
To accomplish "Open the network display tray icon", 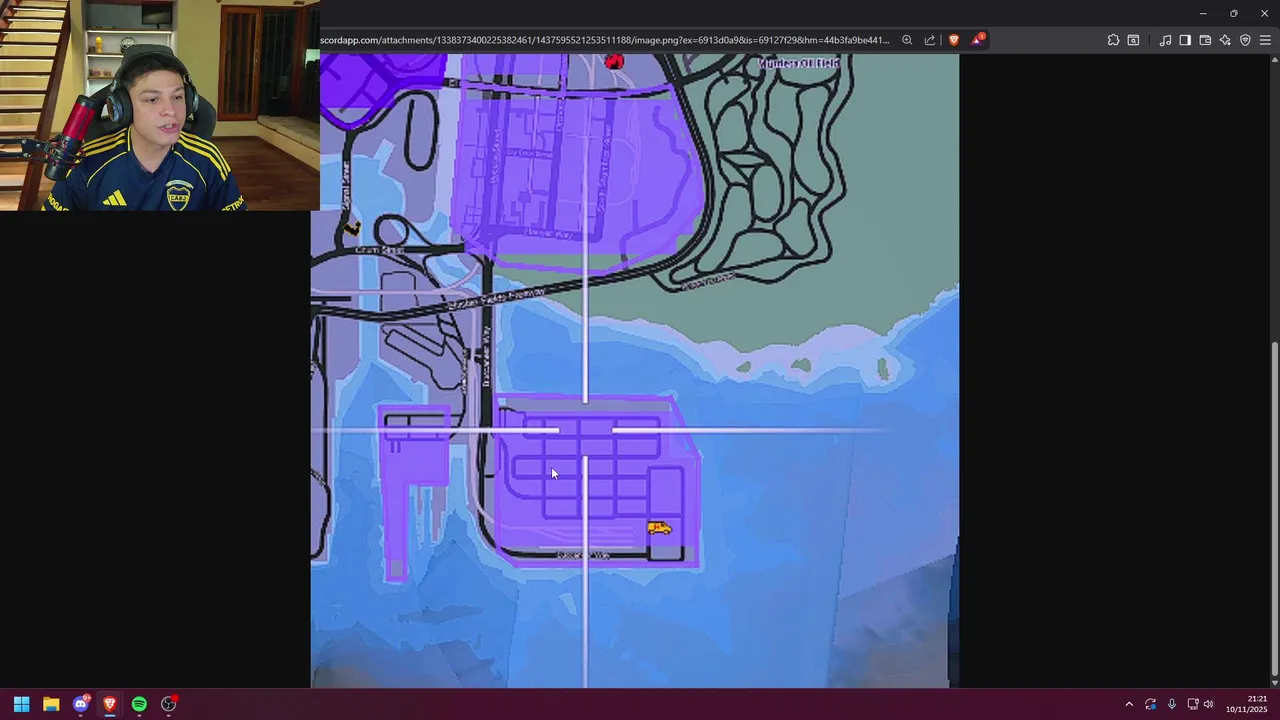I will [x=1192, y=704].
